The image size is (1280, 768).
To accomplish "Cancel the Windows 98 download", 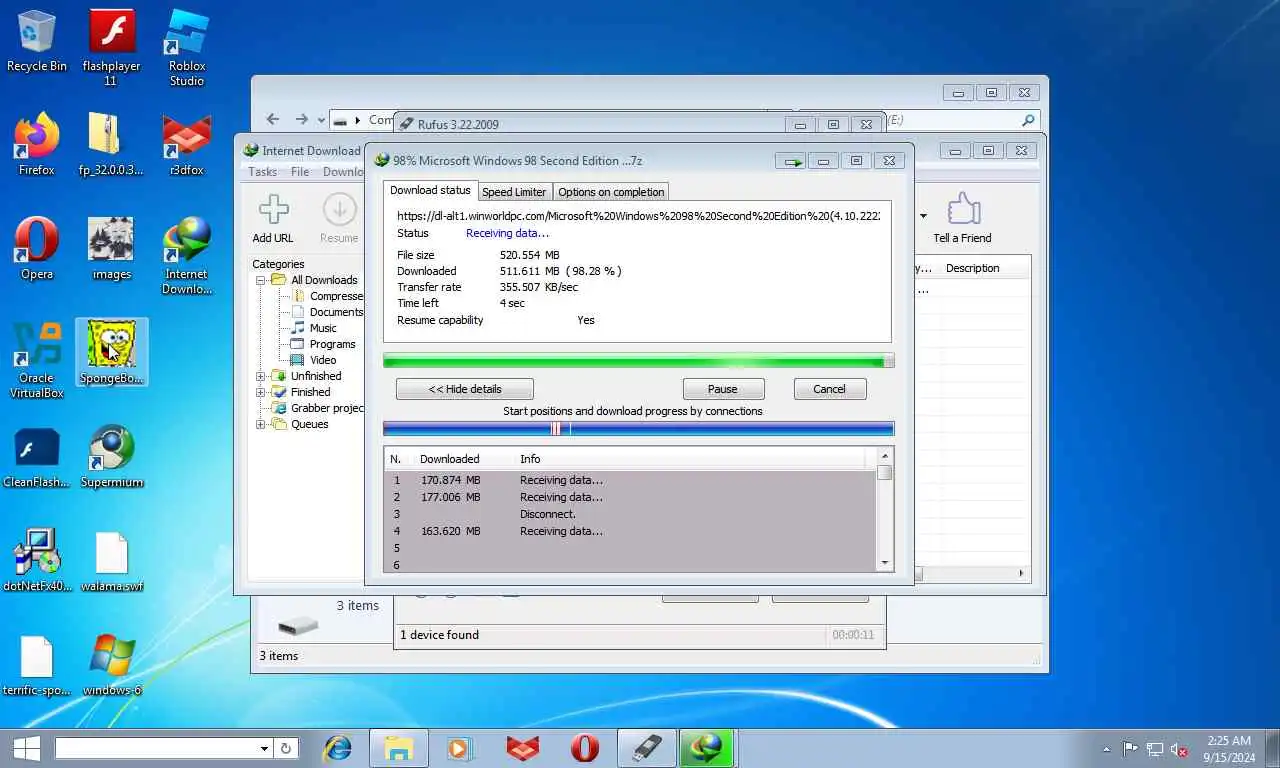I will pos(829,389).
